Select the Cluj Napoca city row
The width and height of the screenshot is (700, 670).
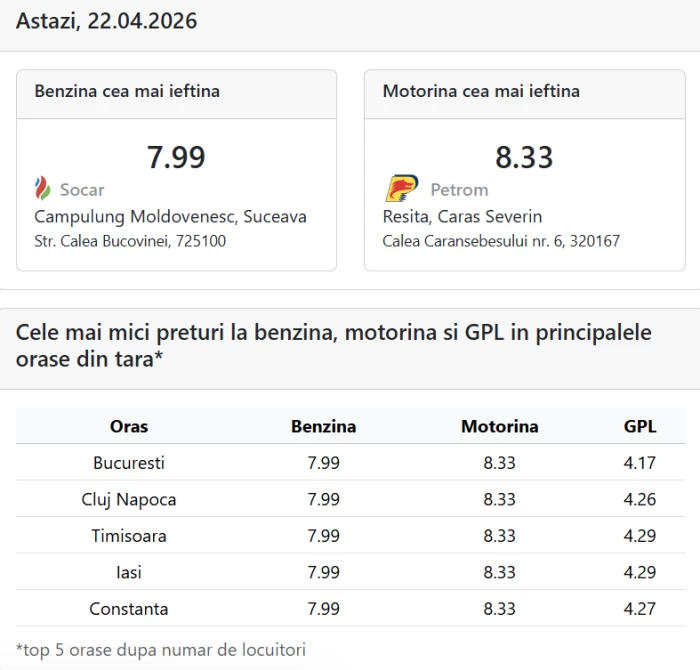click(x=129, y=499)
